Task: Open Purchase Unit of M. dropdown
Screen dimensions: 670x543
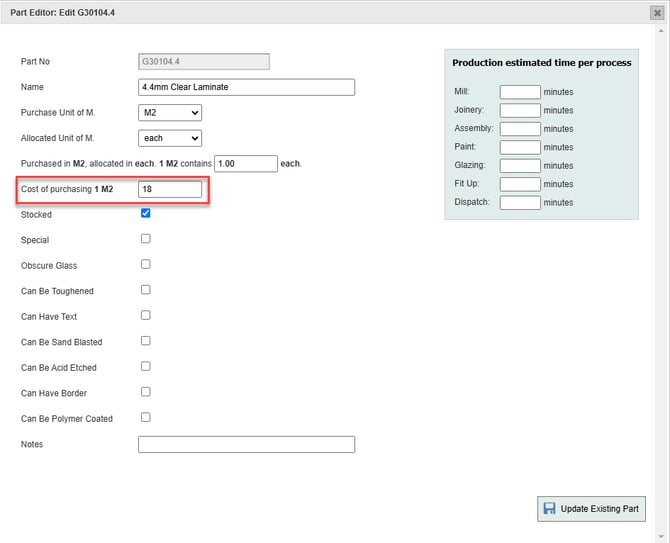Action: (x=170, y=113)
